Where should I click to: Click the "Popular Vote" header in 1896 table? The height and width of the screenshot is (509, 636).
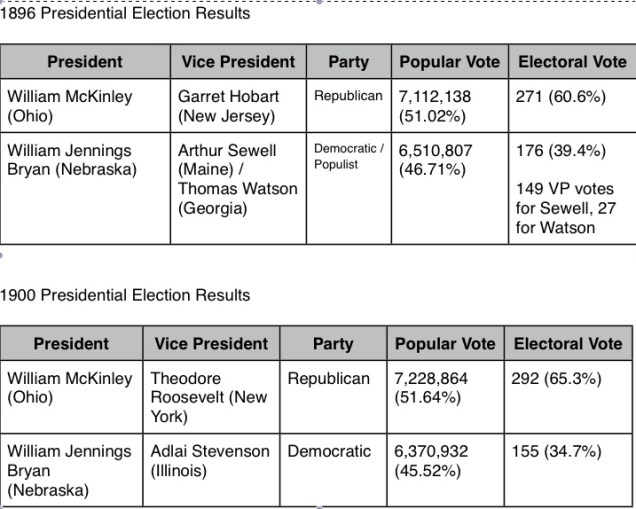tap(450, 62)
